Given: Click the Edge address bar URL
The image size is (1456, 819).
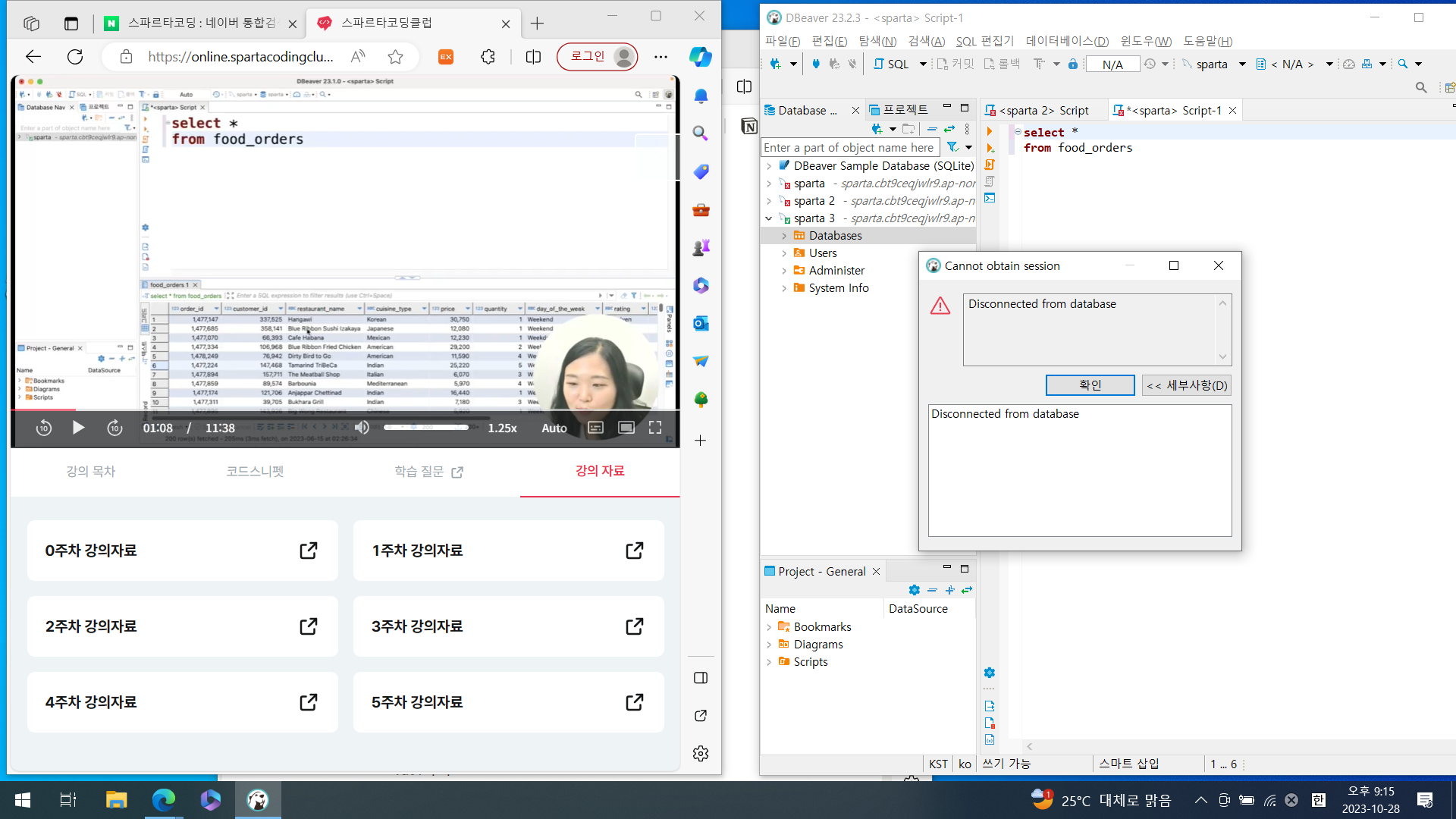Looking at the screenshot, I should pos(241,57).
